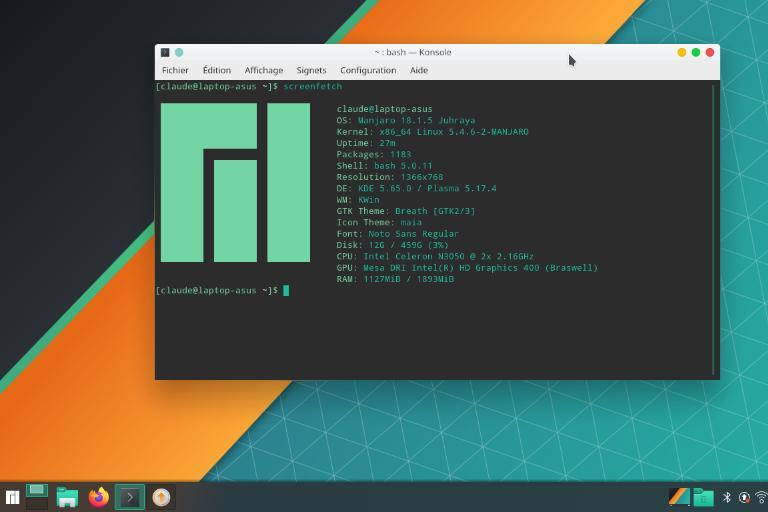
Task: Open the Aide menu
Action: point(419,70)
